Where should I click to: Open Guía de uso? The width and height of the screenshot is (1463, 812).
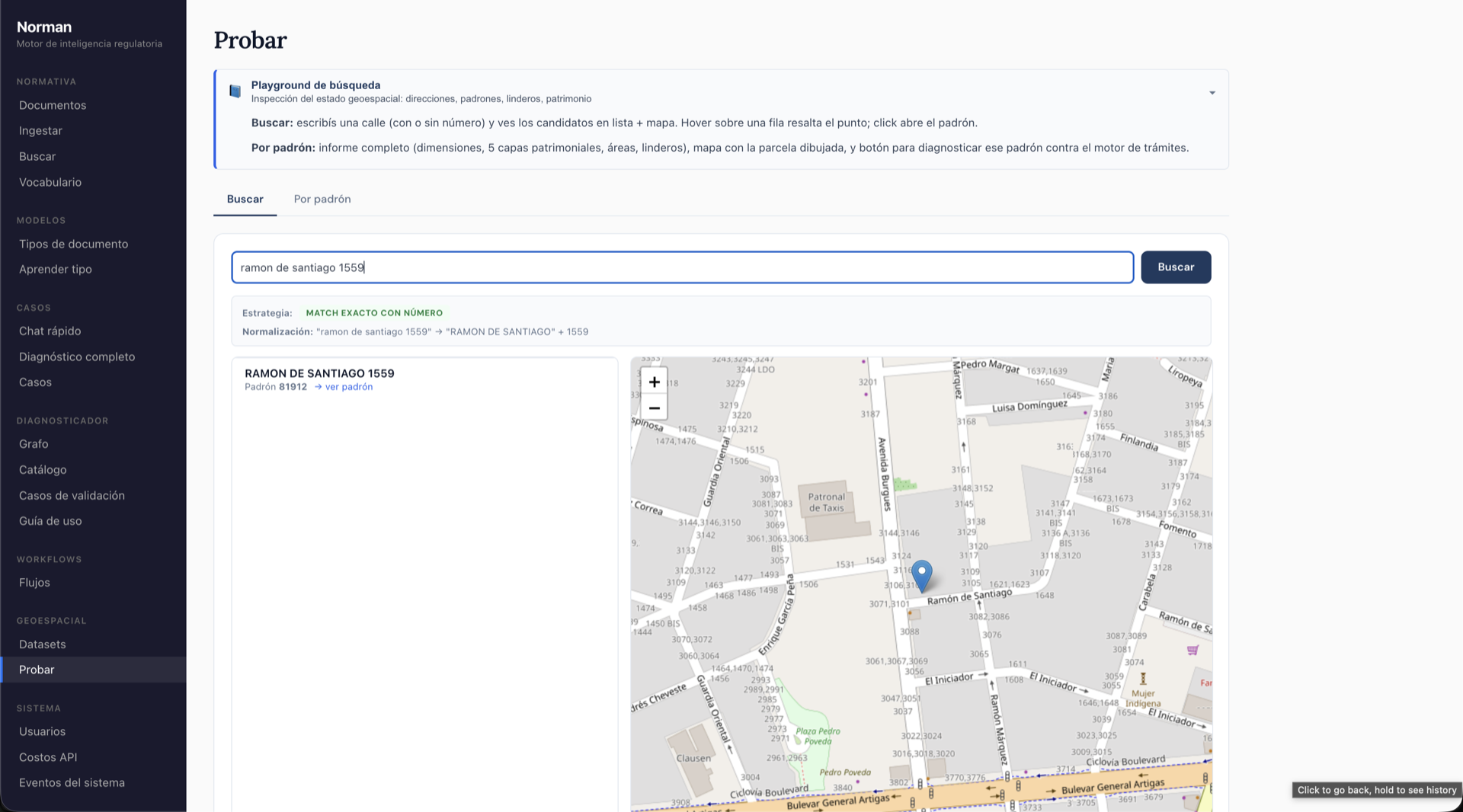[50, 521]
